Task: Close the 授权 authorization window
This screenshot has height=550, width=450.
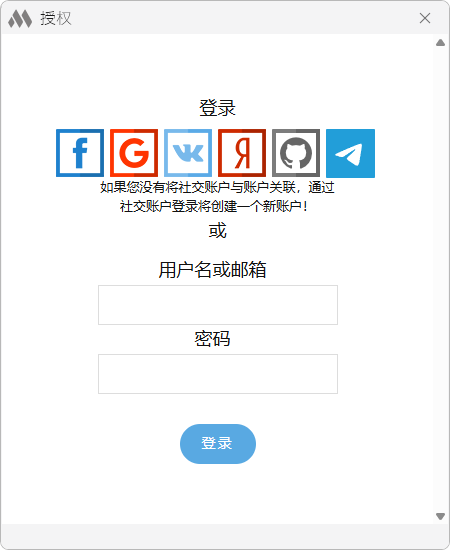Action: point(425,18)
